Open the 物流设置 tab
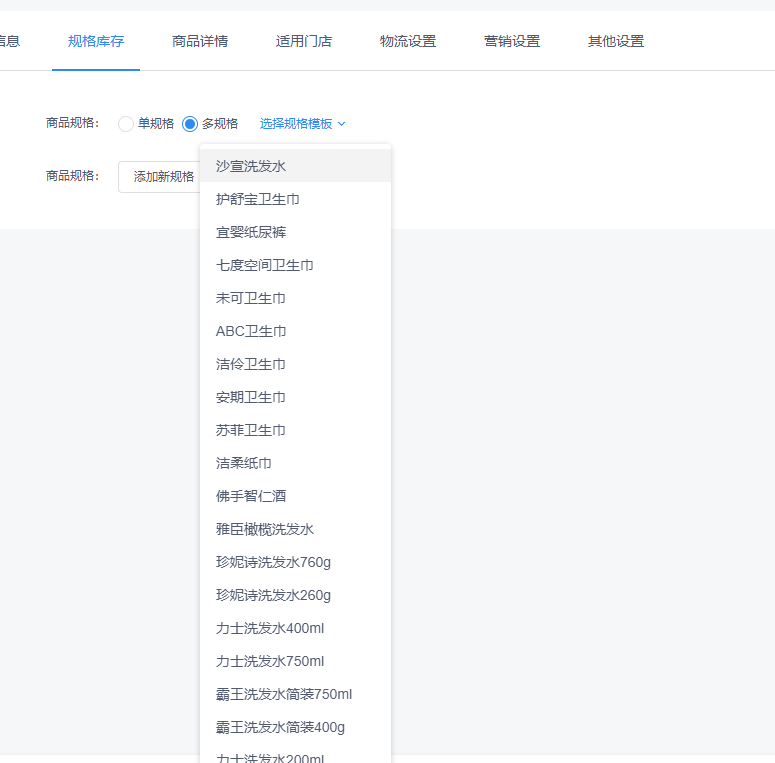 [408, 41]
